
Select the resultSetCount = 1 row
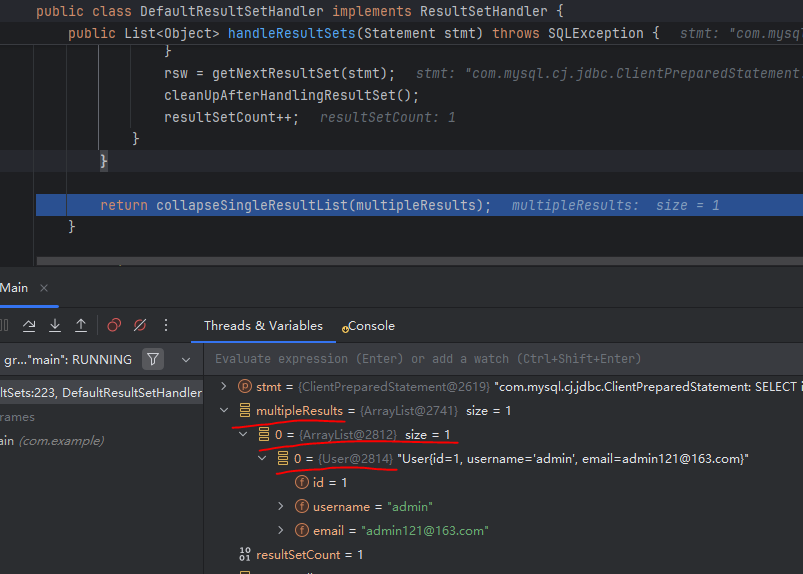(503, 555)
